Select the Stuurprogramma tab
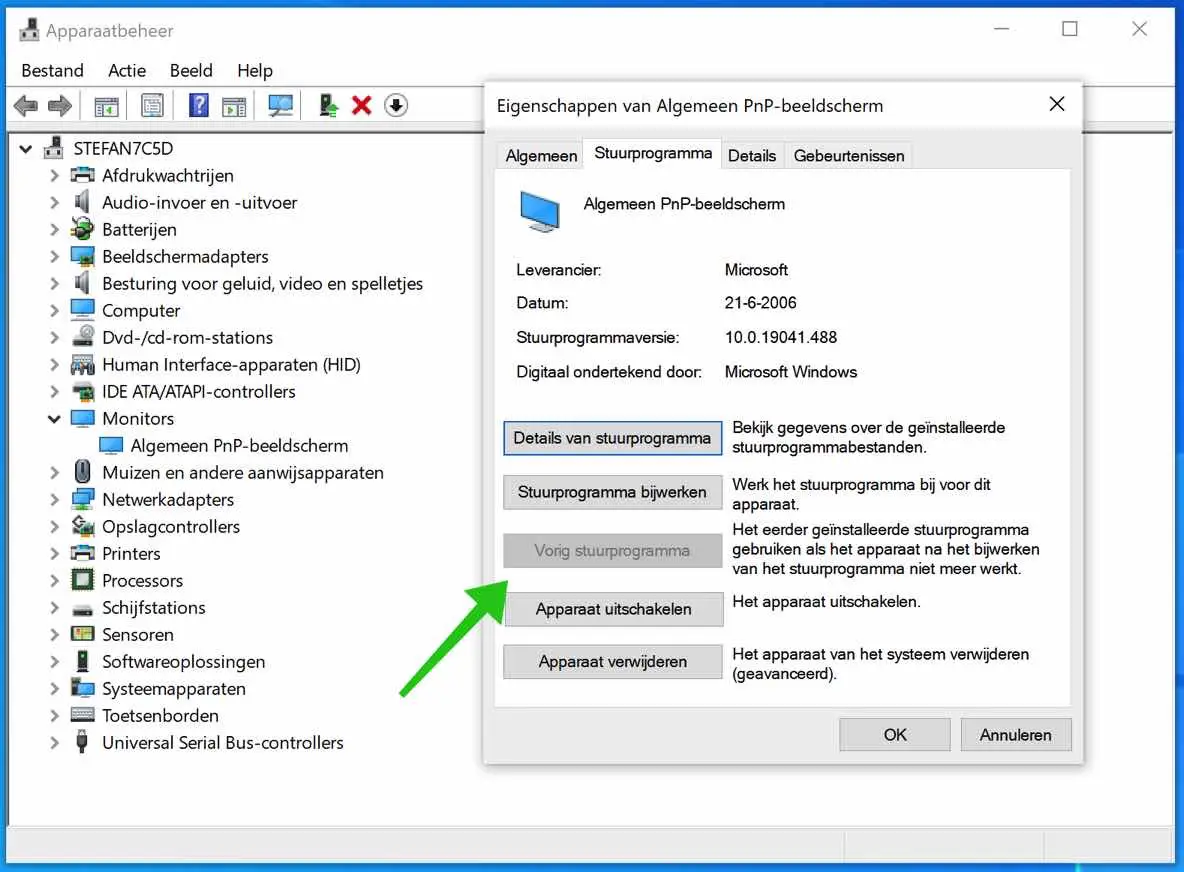 (653, 153)
